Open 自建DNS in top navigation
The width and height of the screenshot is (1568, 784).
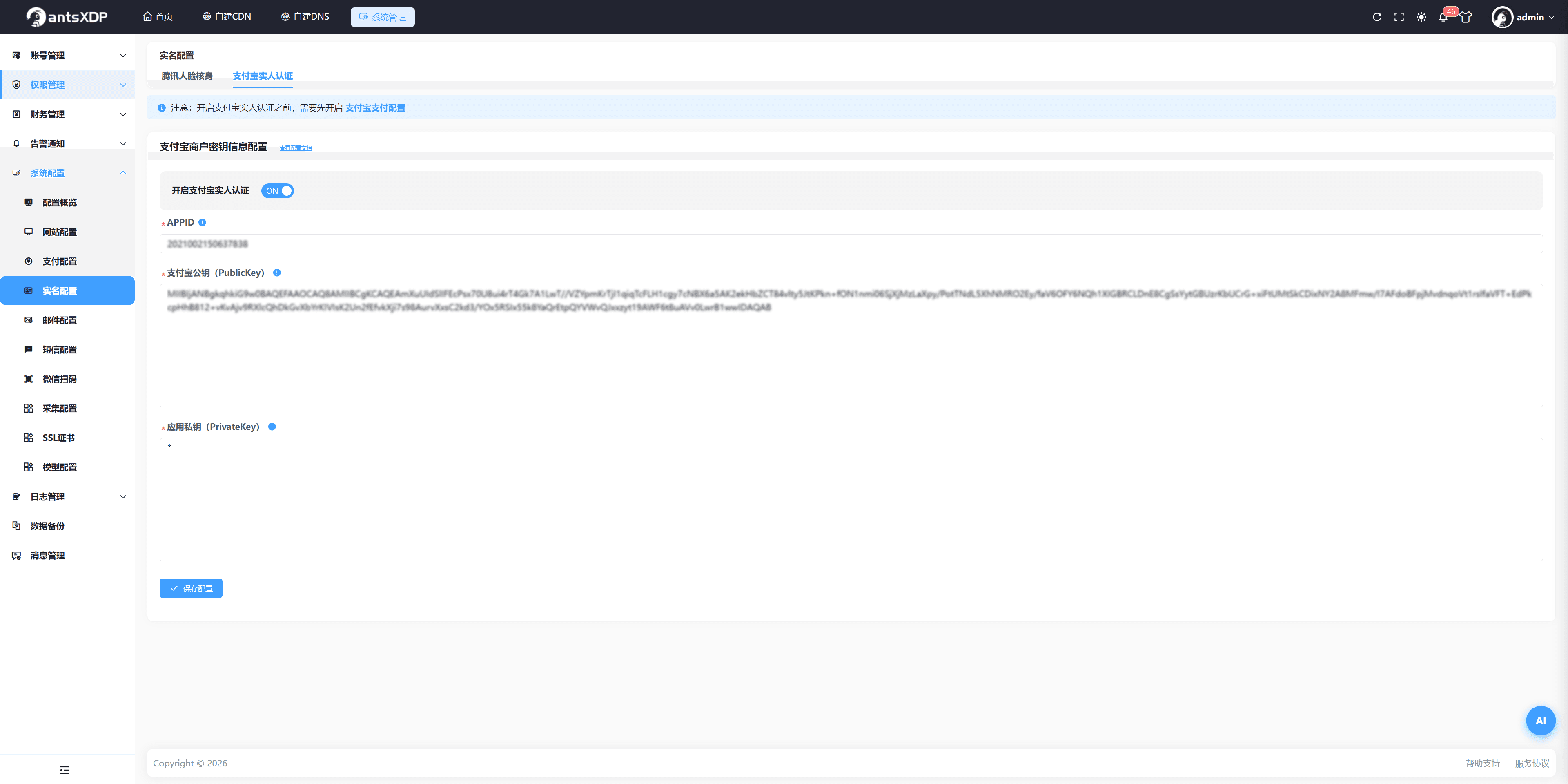(305, 17)
